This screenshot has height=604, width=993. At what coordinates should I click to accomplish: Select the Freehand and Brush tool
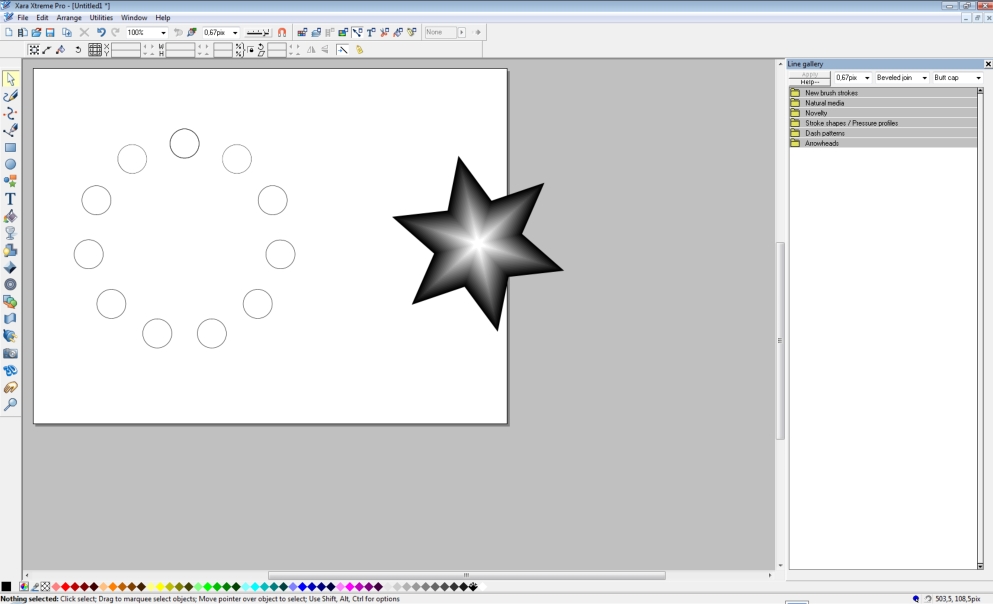(10, 96)
